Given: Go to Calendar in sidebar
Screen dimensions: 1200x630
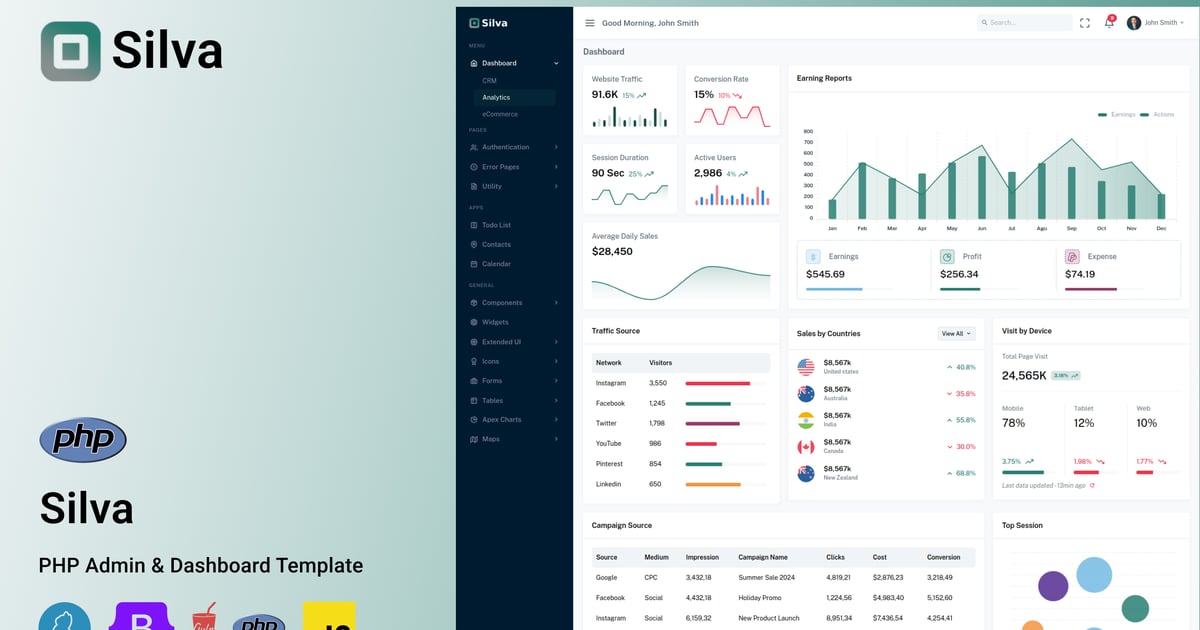Looking at the screenshot, I should click(496, 264).
